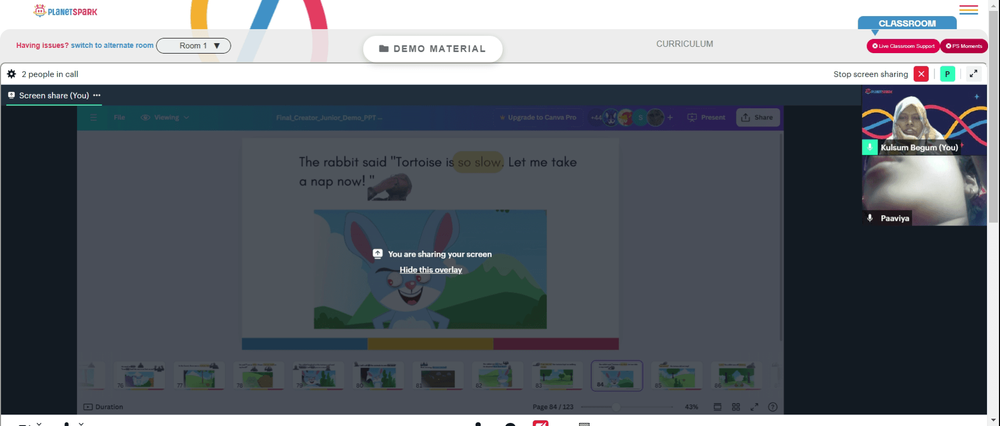Stop screen sharing with red X button
The width and height of the screenshot is (1000, 426).
click(920, 74)
